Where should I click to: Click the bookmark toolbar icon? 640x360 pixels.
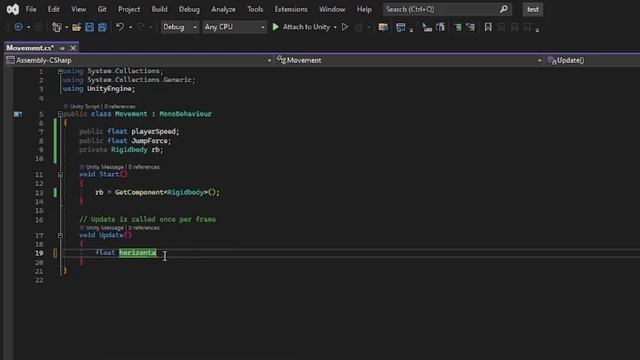coord(488,27)
